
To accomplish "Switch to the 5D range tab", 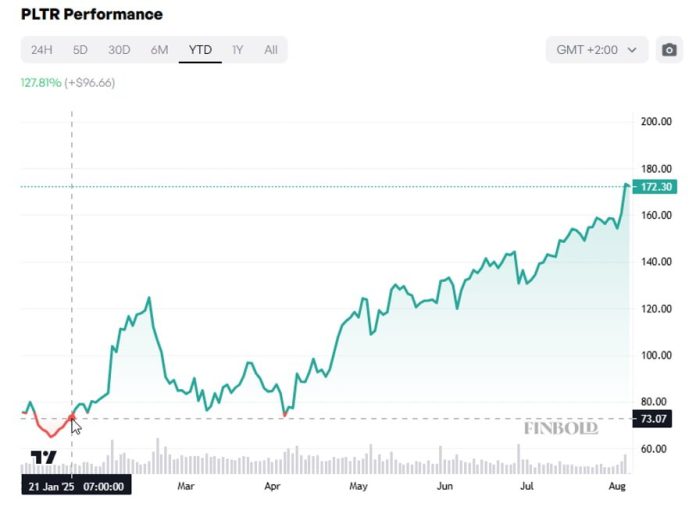I will pos(80,49).
